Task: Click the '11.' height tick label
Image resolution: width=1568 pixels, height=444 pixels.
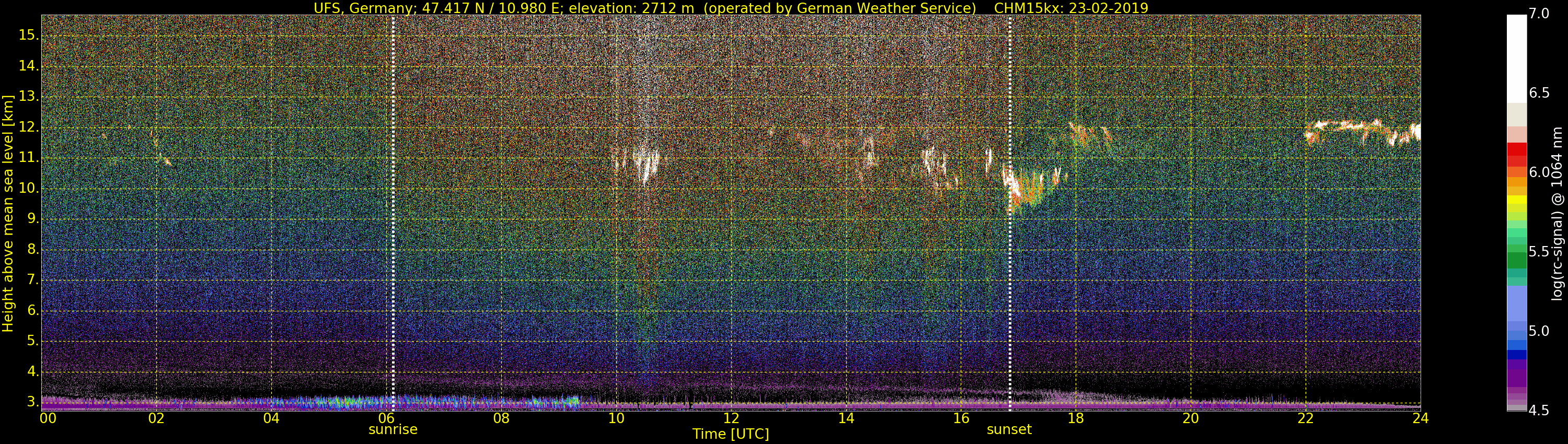Action: pyautogui.click(x=29, y=158)
